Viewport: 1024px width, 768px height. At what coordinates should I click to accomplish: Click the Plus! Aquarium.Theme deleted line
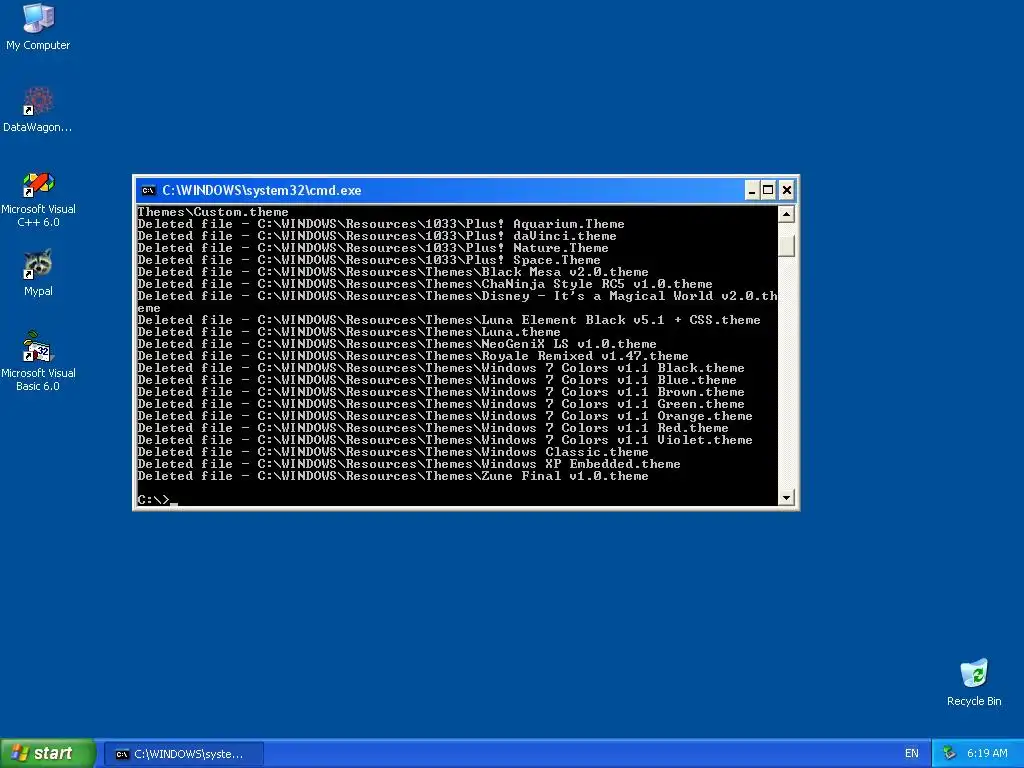click(x=381, y=224)
